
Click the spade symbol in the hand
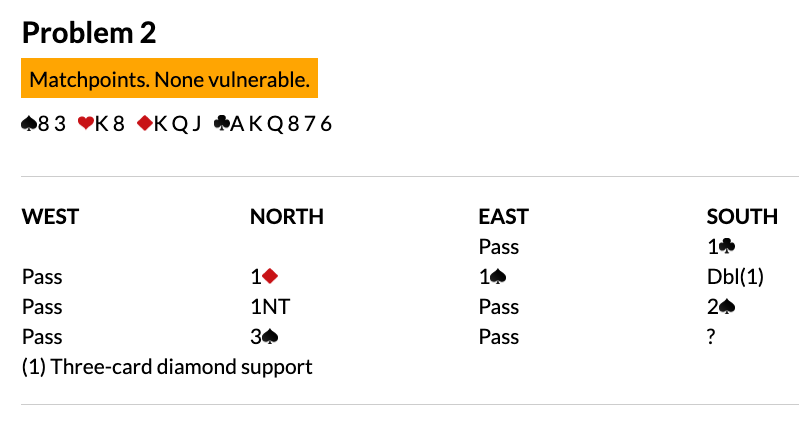[30, 125]
